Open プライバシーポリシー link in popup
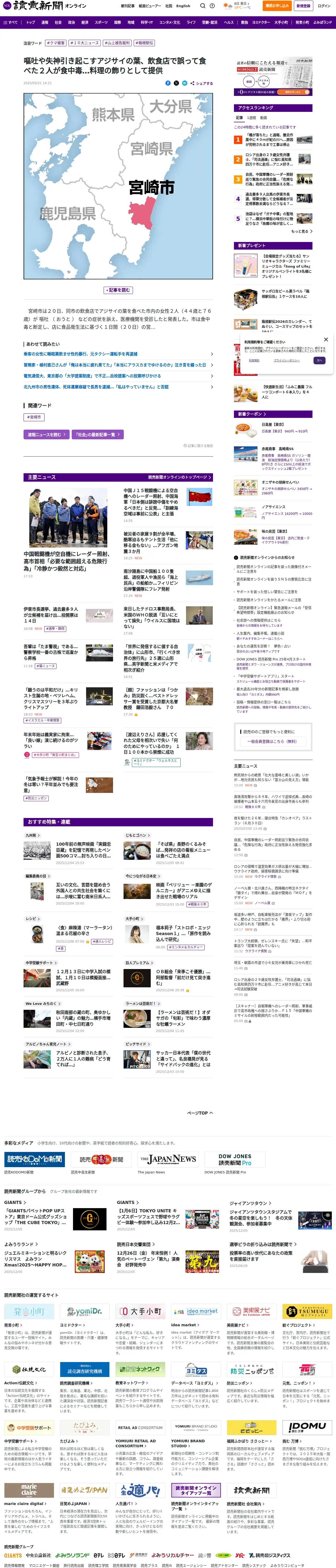336x1568 pixels. tap(287, 360)
